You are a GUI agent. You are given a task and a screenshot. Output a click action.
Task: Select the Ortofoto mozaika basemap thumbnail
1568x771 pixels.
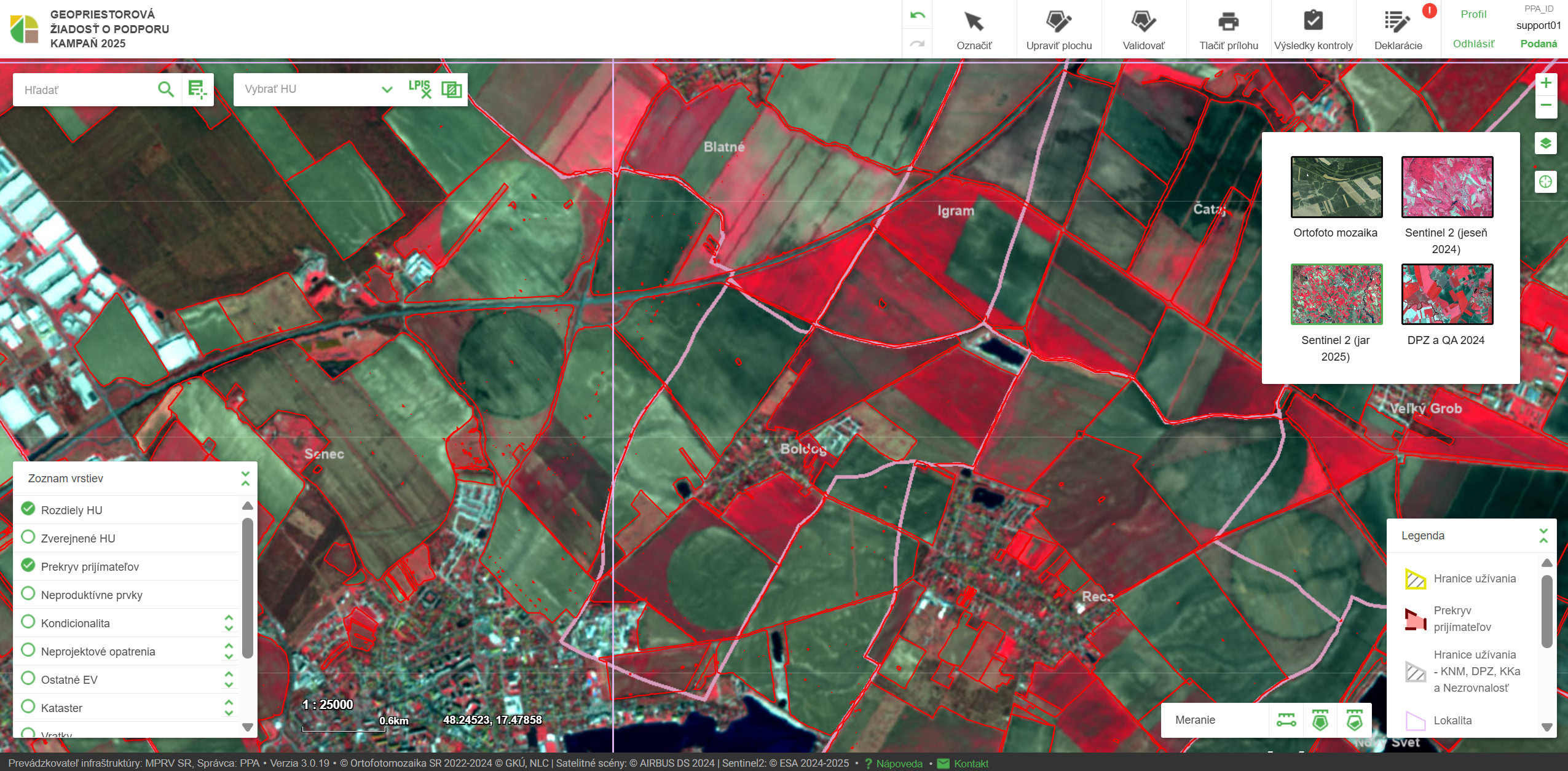click(x=1336, y=187)
